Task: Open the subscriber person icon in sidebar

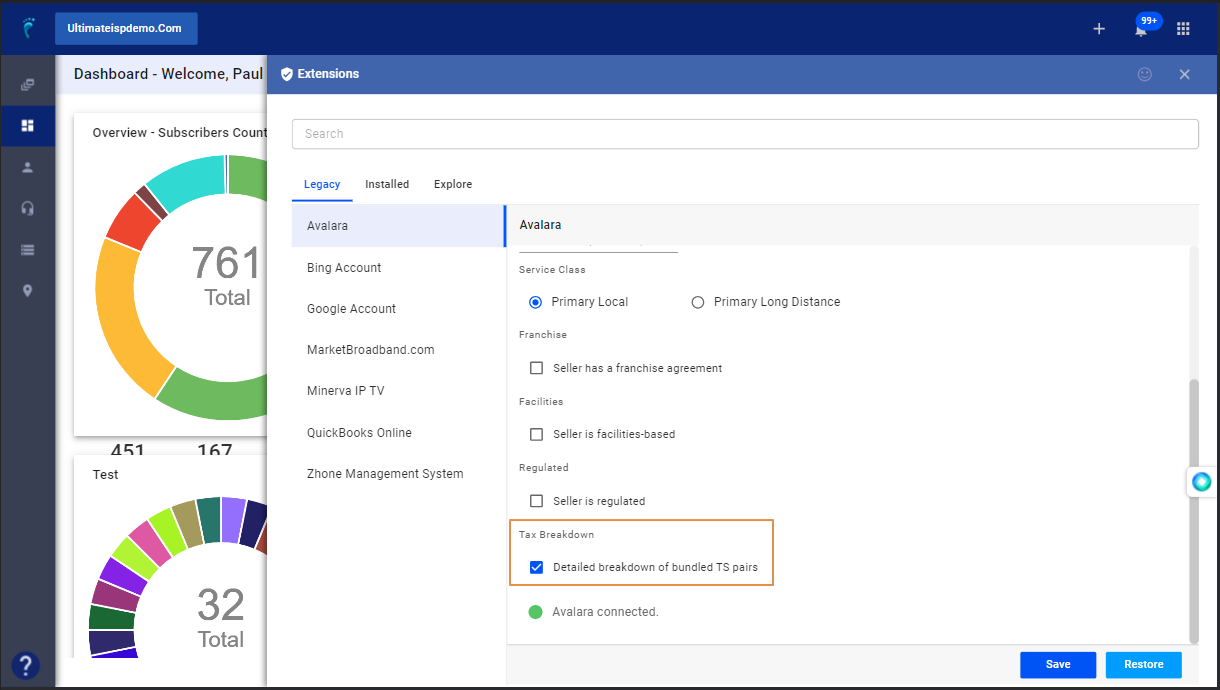Action: (x=28, y=167)
